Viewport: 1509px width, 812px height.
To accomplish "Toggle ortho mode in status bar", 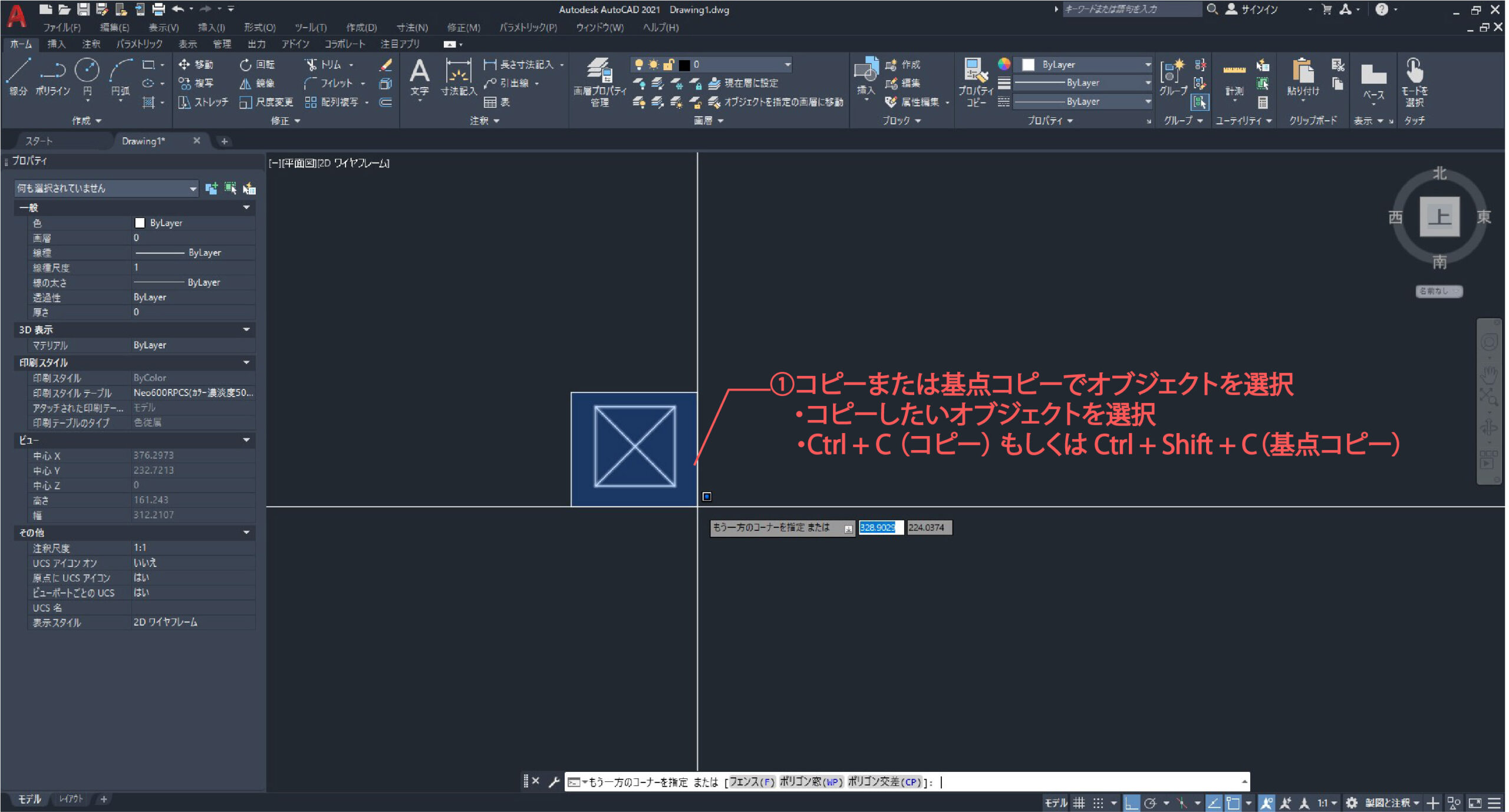I will (1131, 803).
